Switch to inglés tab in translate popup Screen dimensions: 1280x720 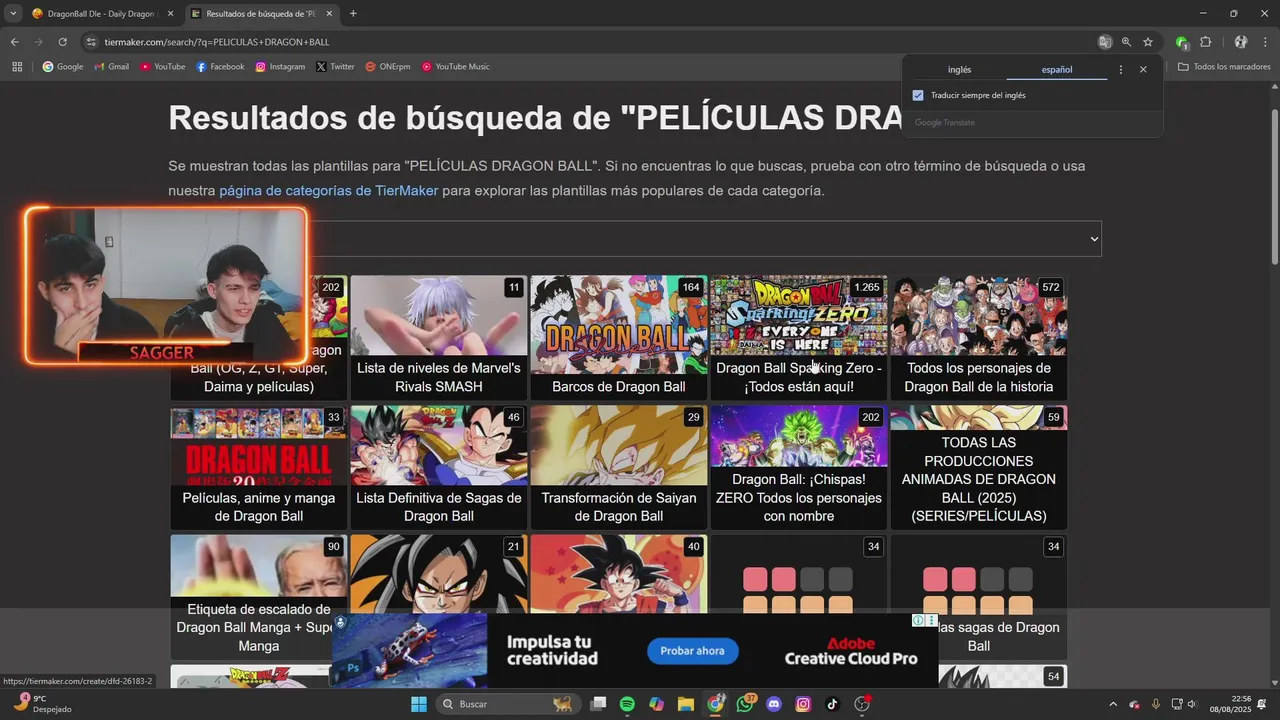959,70
